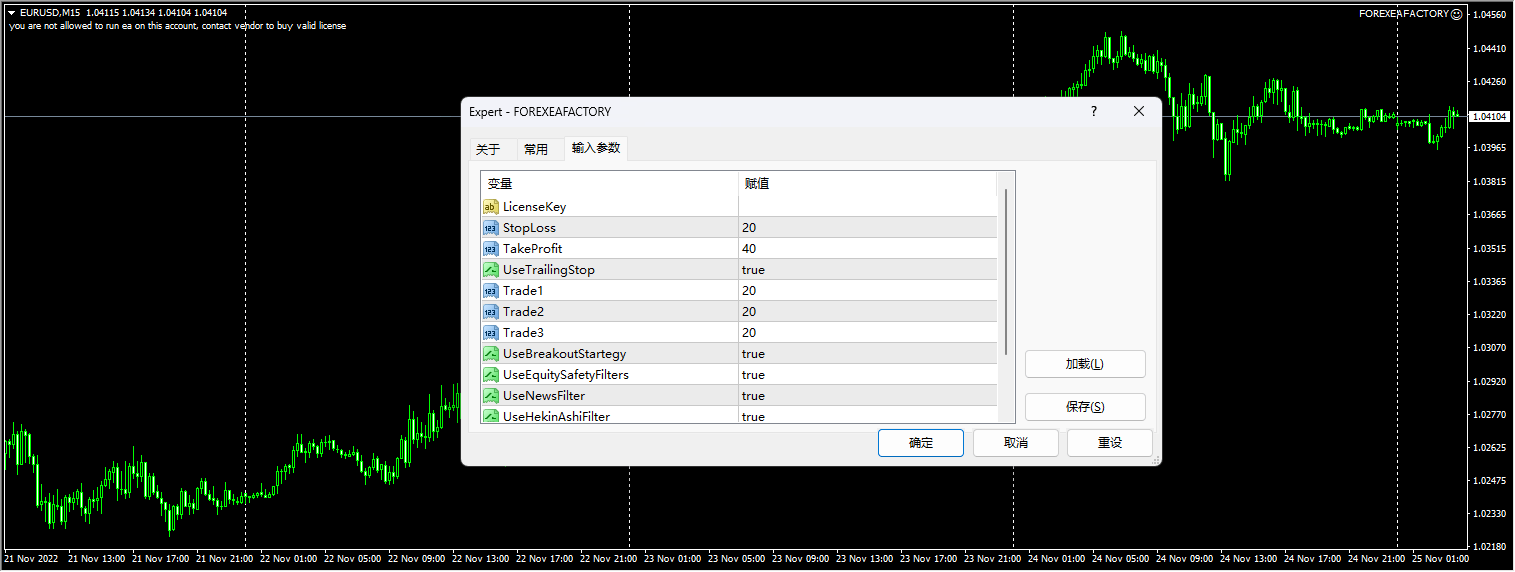
Task: Click the 21 Nov 2022 date label
Action: coord(29,559)
